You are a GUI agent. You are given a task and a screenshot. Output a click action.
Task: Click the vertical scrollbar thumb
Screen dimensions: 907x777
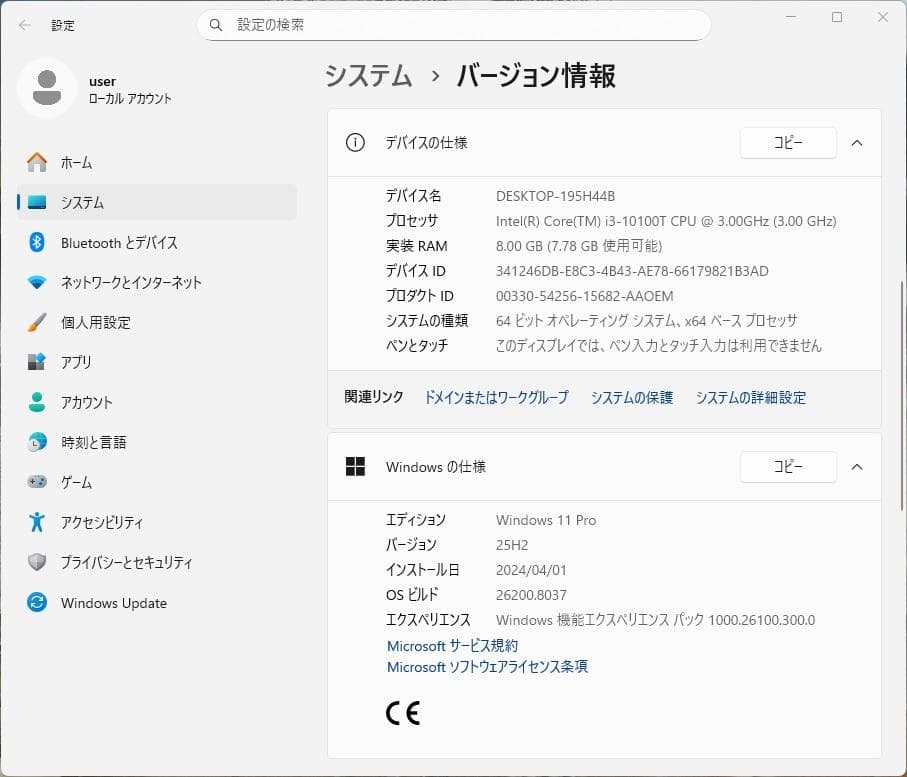pos(902,396)
